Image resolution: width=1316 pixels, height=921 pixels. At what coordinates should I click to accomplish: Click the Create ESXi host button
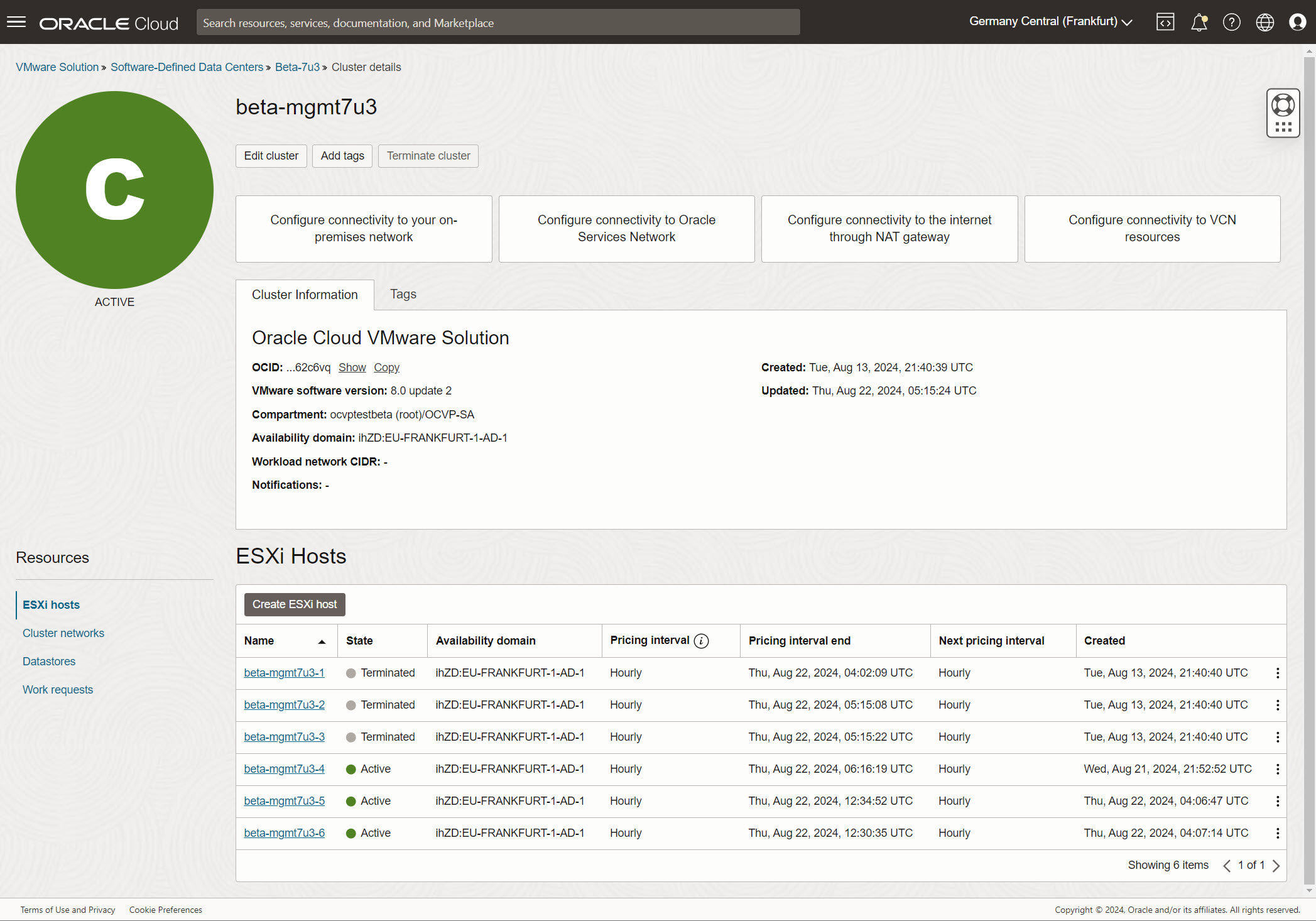pyautogui.click(x=295, y=604)
